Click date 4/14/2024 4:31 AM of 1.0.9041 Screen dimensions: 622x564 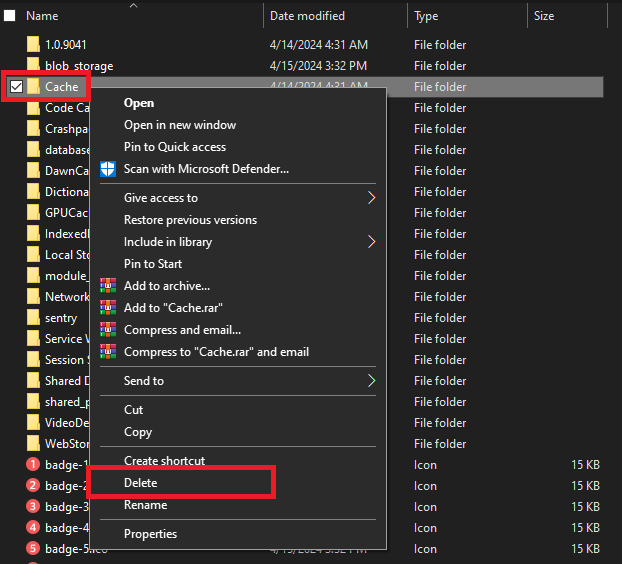pos(319,45)
